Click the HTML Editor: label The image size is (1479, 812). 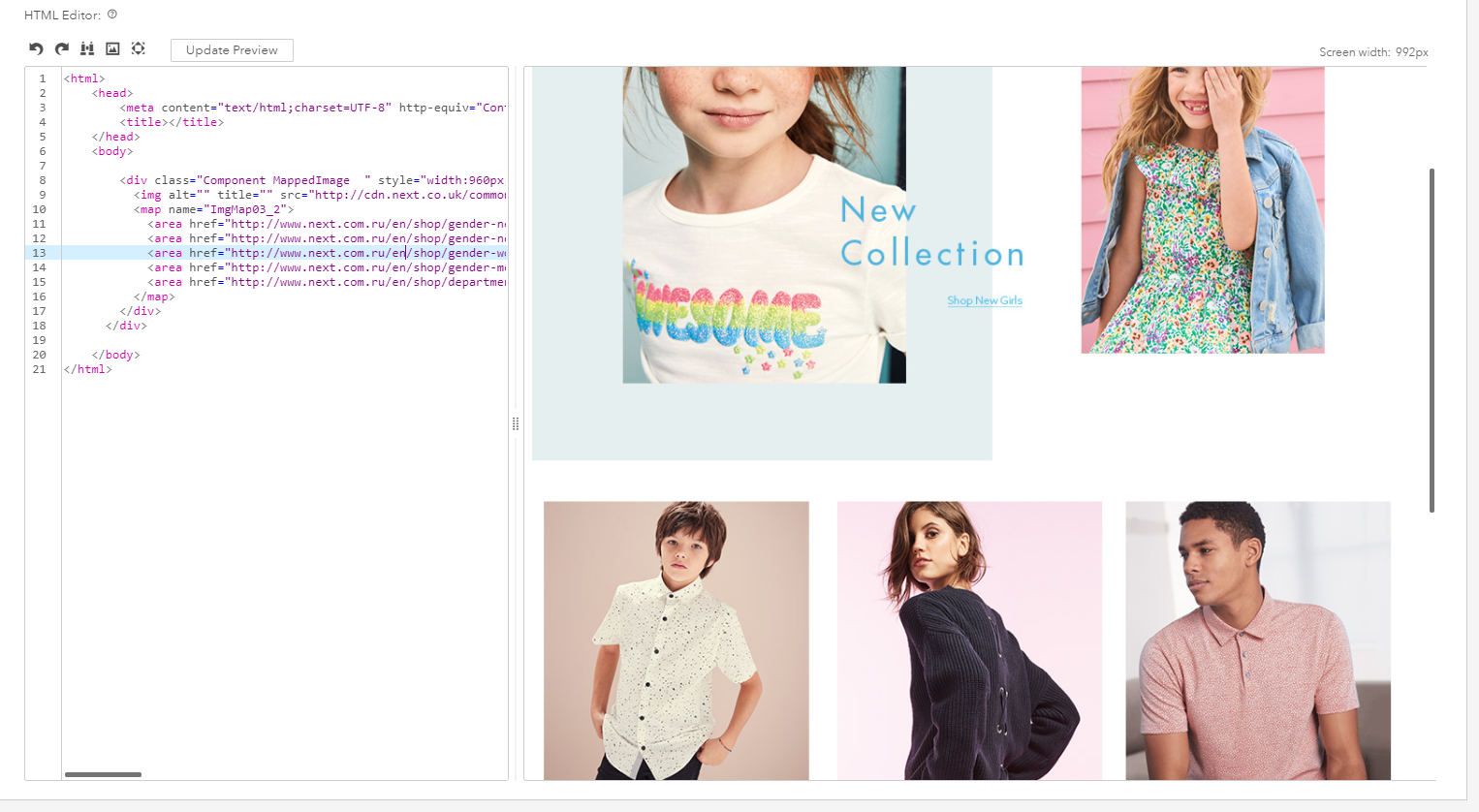pyautogui.click(x=62, y=15)
